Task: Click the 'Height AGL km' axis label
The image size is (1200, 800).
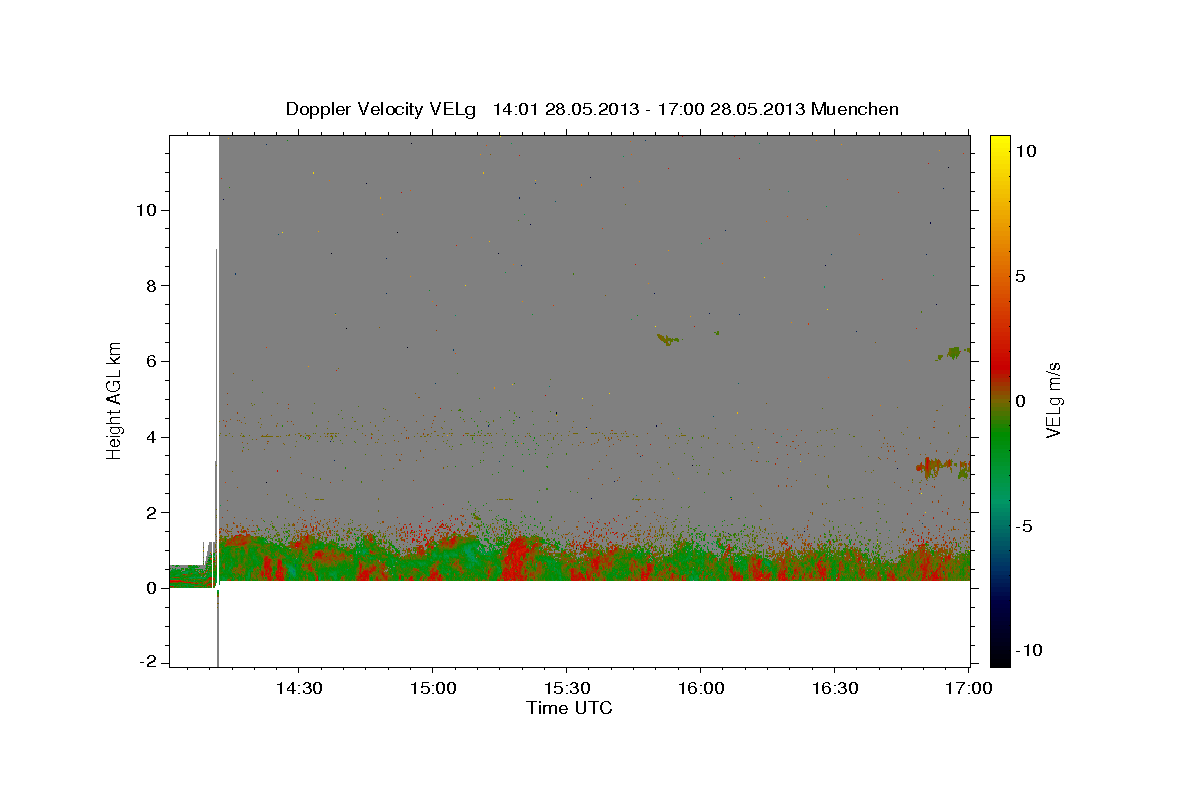Action: click(115, 400)
